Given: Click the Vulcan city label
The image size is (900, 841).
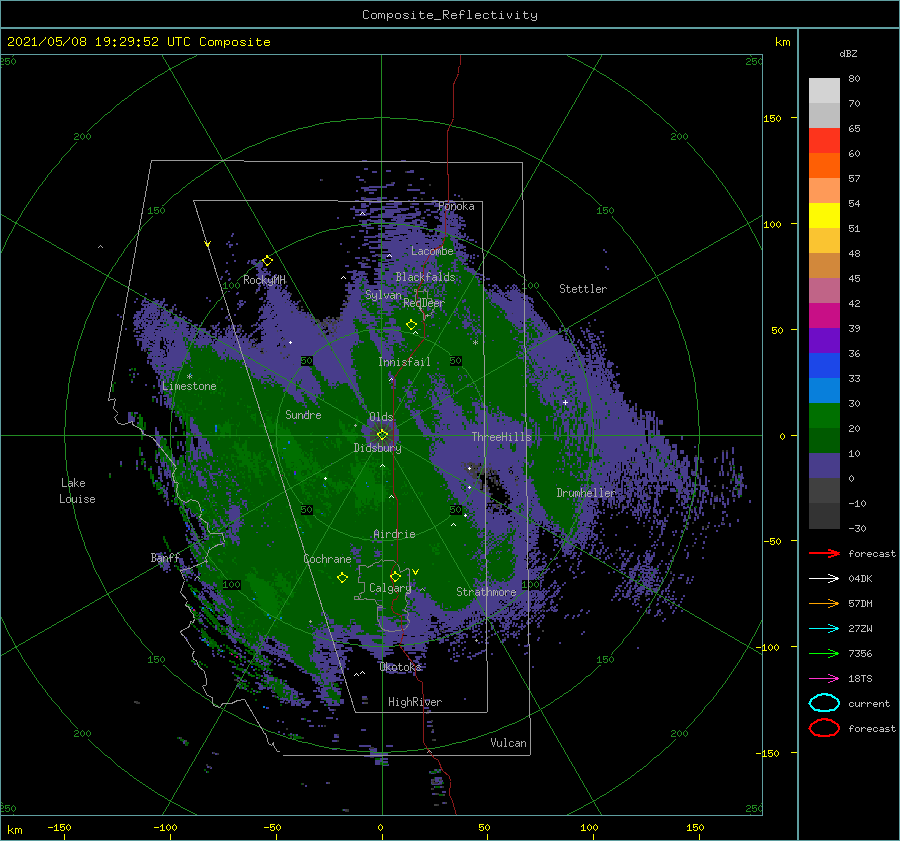Looking at the screenshot, I should pyautogui.click(x=509, y=743).
